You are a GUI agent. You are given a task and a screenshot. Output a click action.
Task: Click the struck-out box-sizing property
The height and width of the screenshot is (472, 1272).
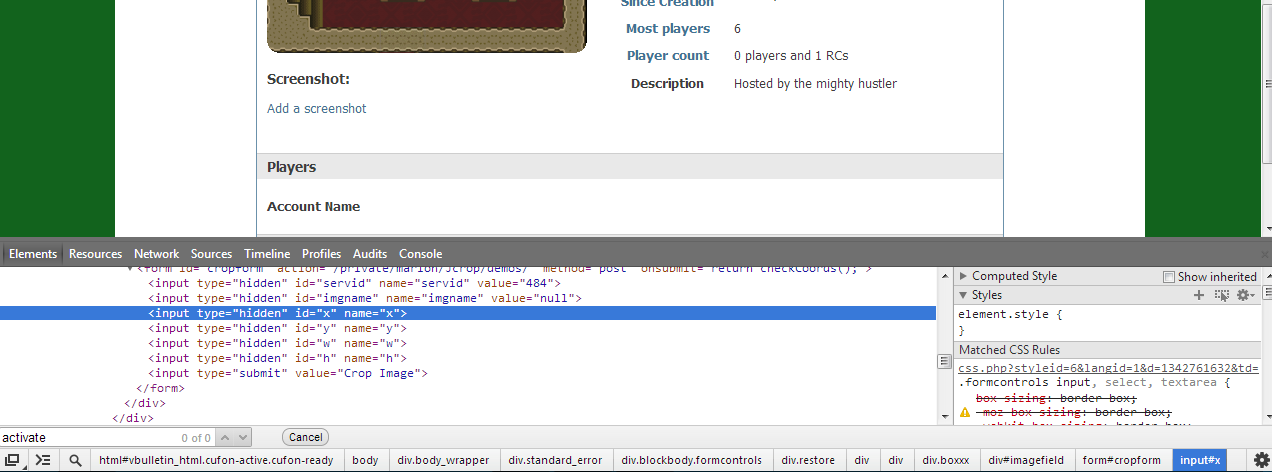point(1055,398)
